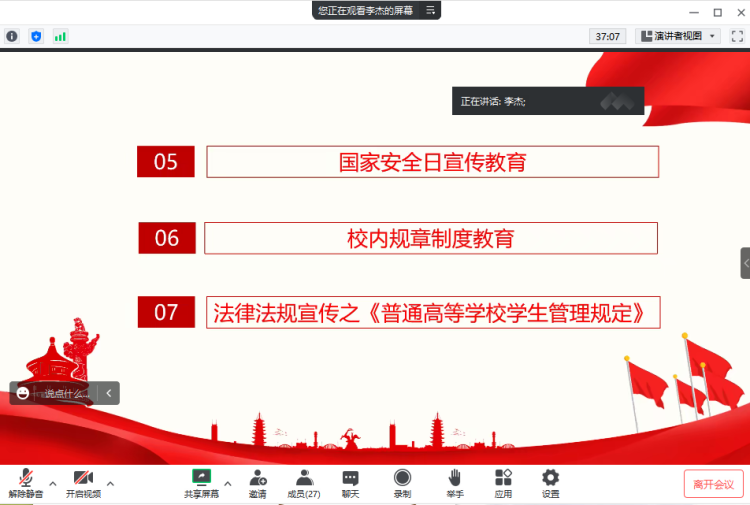The height and width of the screenshot is (505, 750).
Task: Open the 应用 apps panel
Action: [x=503, y=483]
